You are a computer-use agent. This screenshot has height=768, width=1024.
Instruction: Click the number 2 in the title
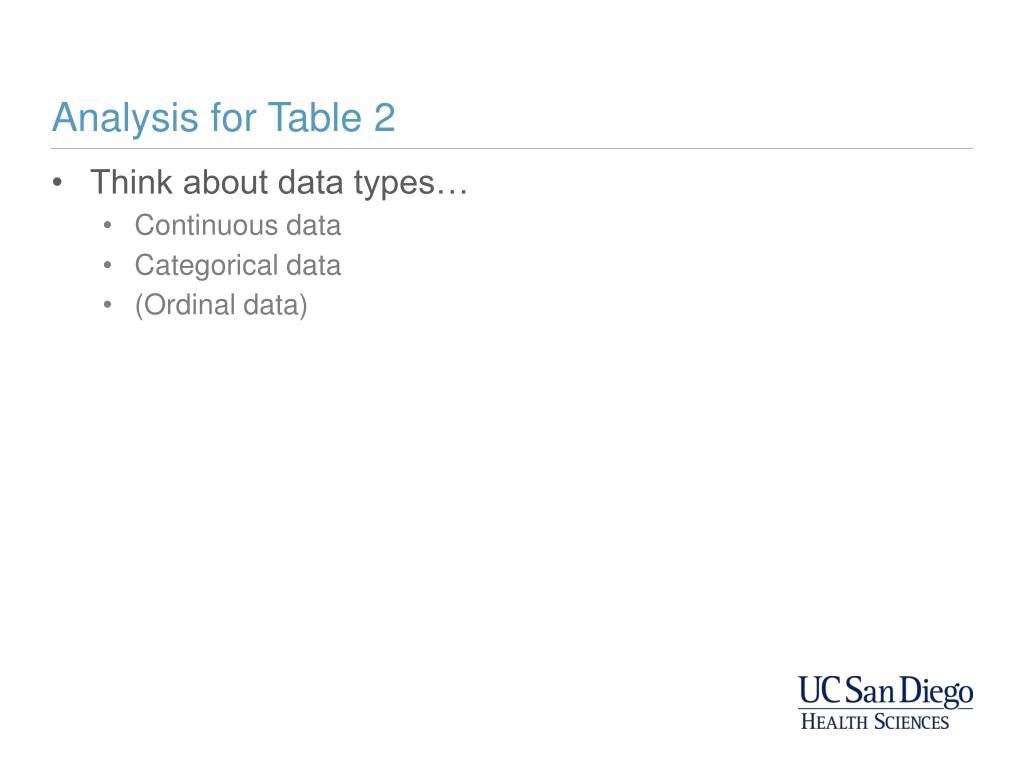coord(385,118)
